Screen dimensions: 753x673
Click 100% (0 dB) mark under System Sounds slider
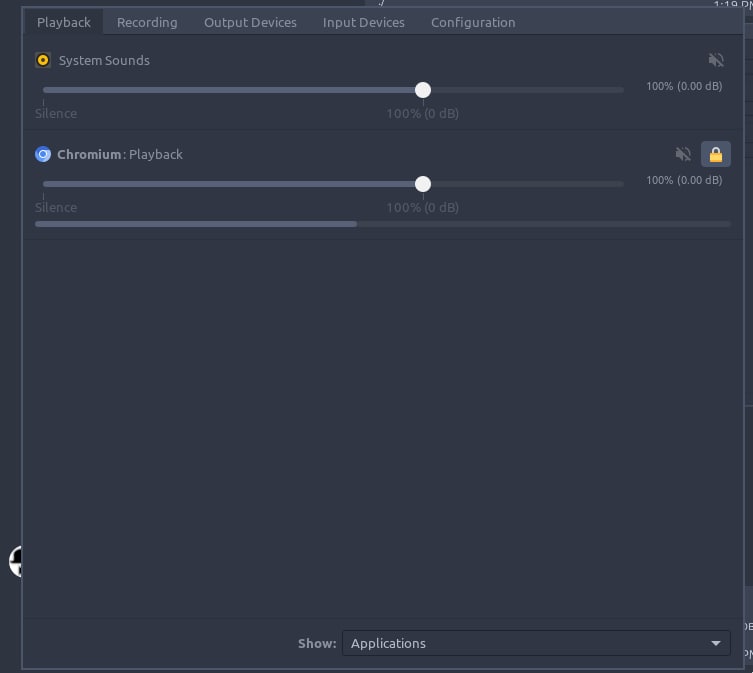coord(423,113)
